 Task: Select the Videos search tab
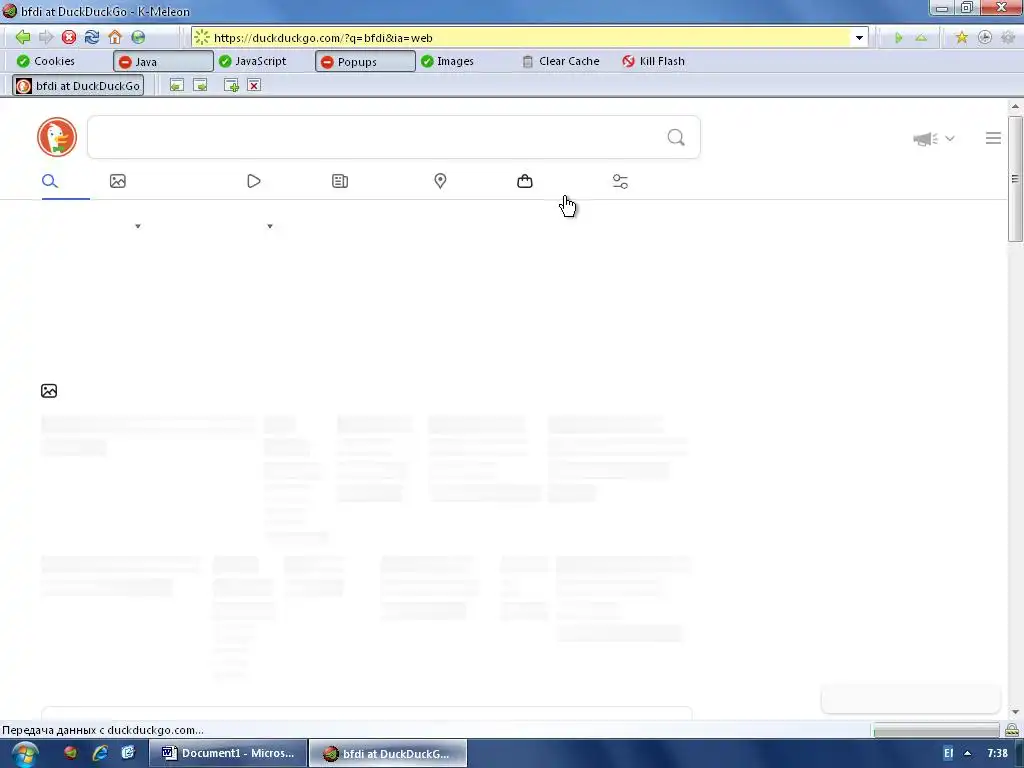click(254, 181)
